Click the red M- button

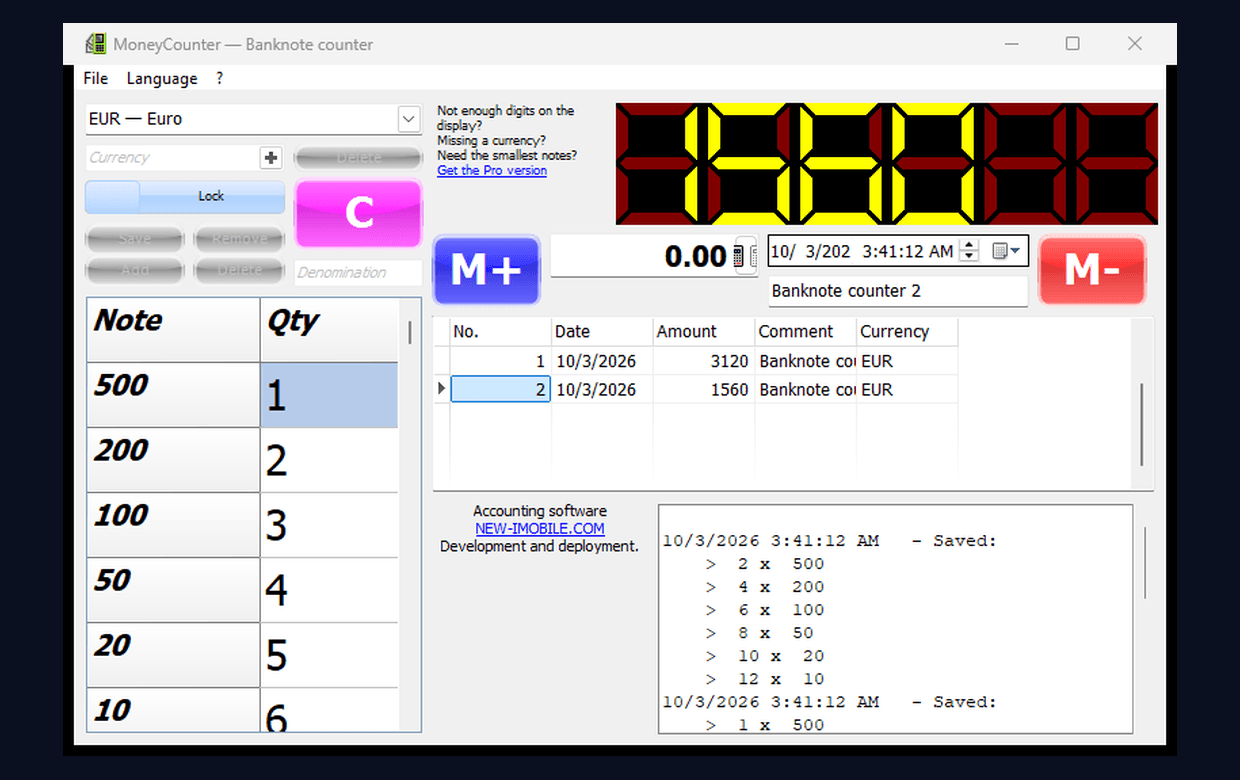coord(1092,270)
